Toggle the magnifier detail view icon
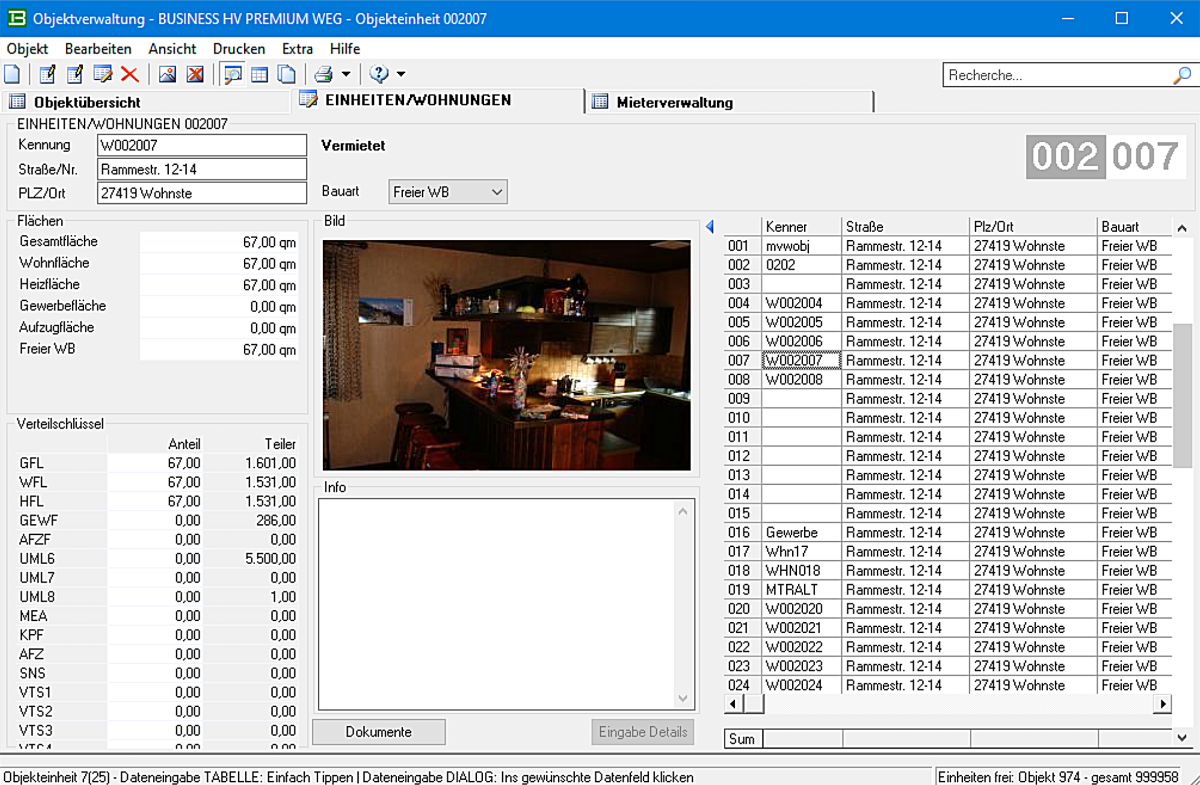1200x785 pixels. (232, 74)
